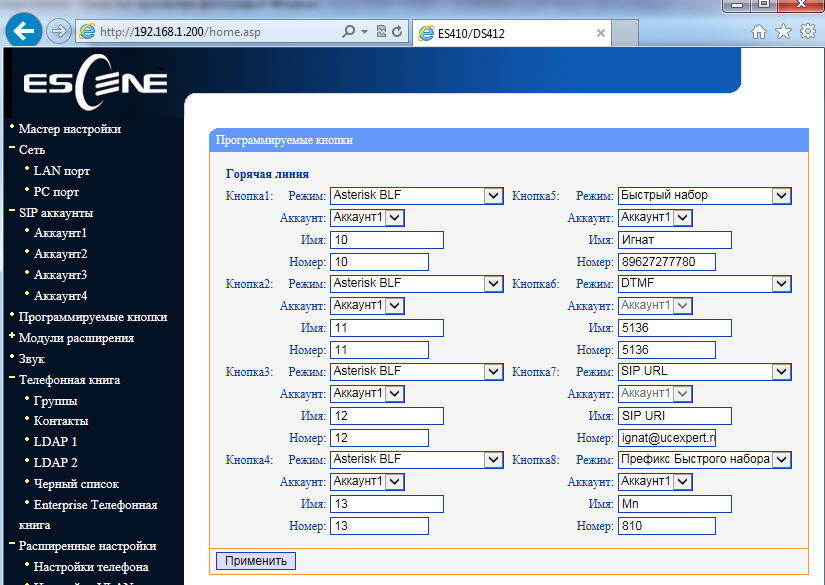Open Мастер настройки menu item

pyautogui.click(x=69, y=129)
